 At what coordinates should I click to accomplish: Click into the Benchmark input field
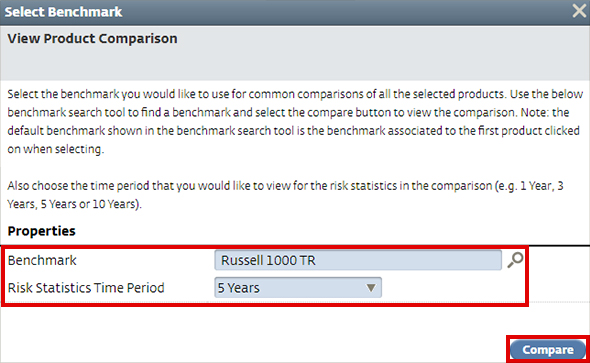[x=358, y=260]
